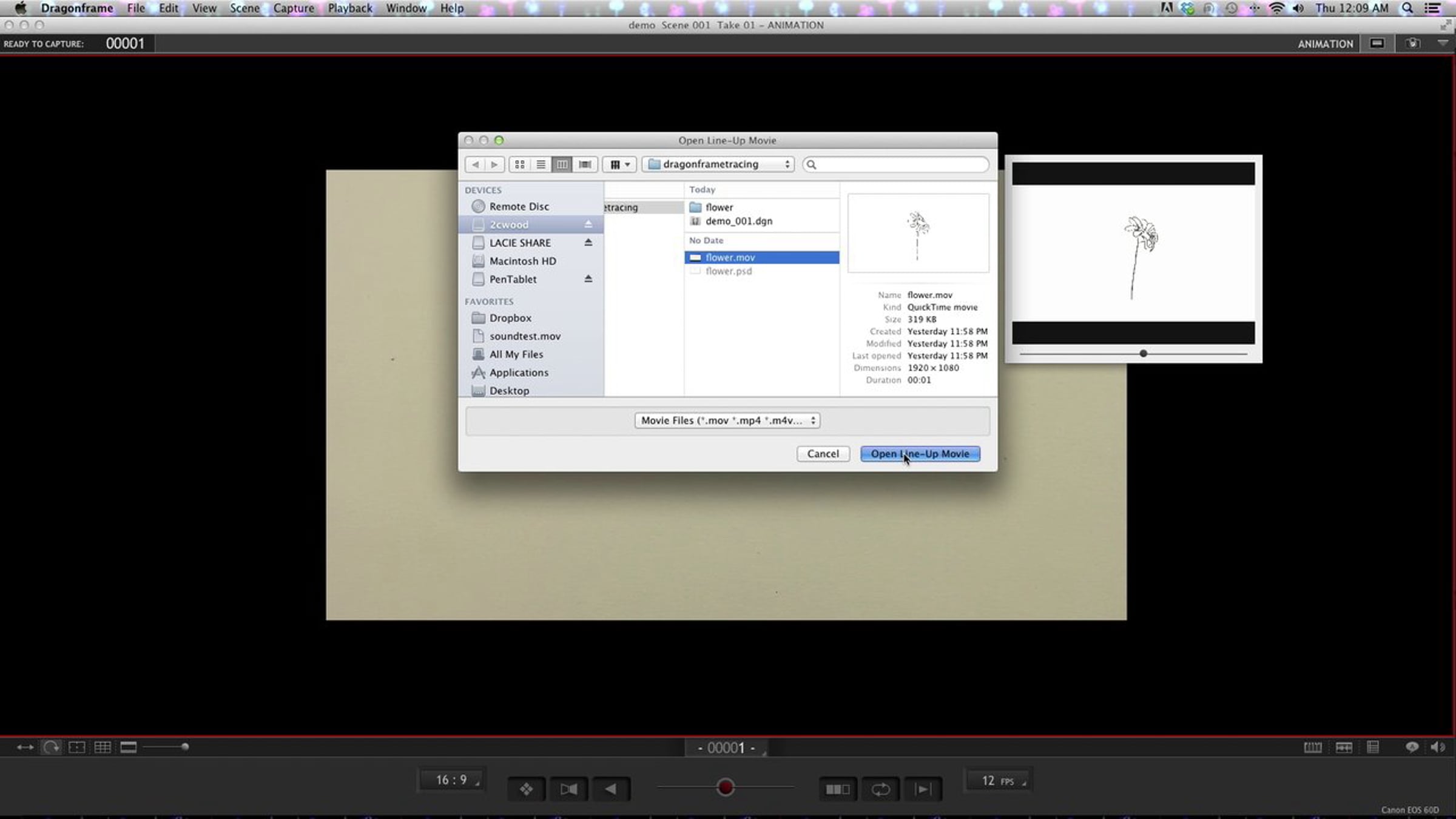
Task: Click the Cancel button
Action: coord(823,454)
